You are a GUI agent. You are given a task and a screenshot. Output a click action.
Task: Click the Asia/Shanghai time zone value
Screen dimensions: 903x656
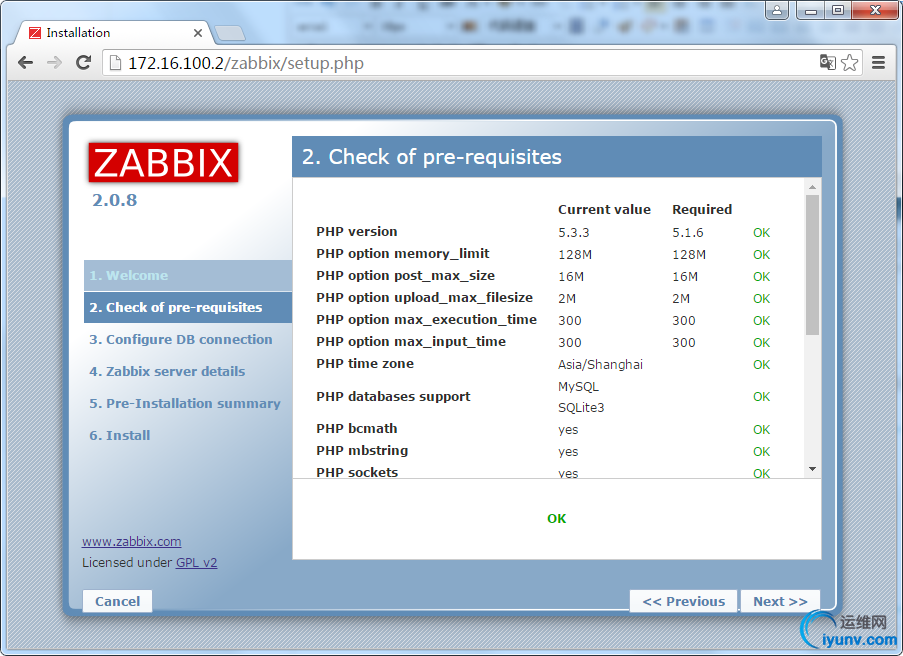(600, 365)
